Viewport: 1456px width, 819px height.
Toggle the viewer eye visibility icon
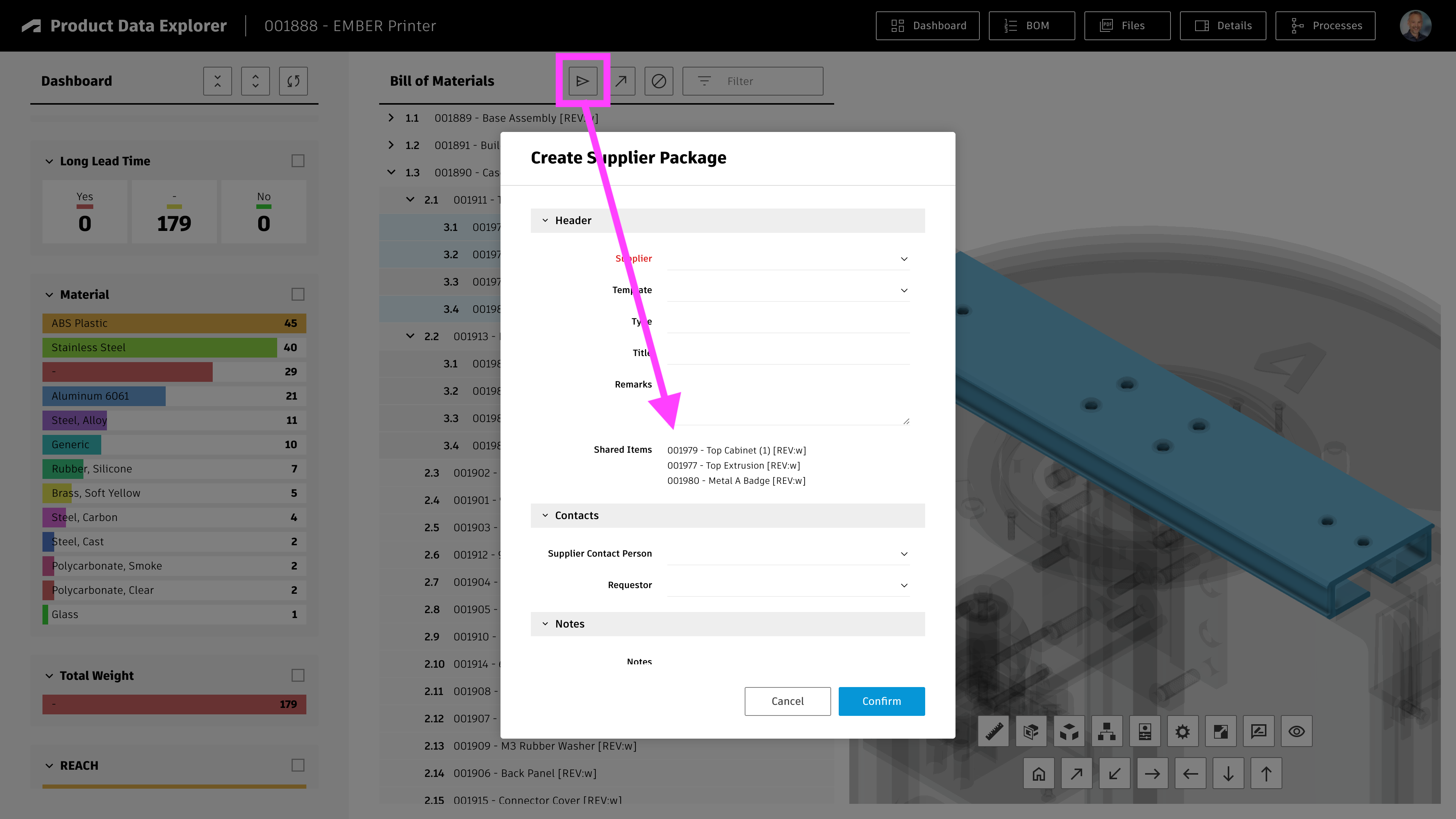click(x=1296, y=731)
